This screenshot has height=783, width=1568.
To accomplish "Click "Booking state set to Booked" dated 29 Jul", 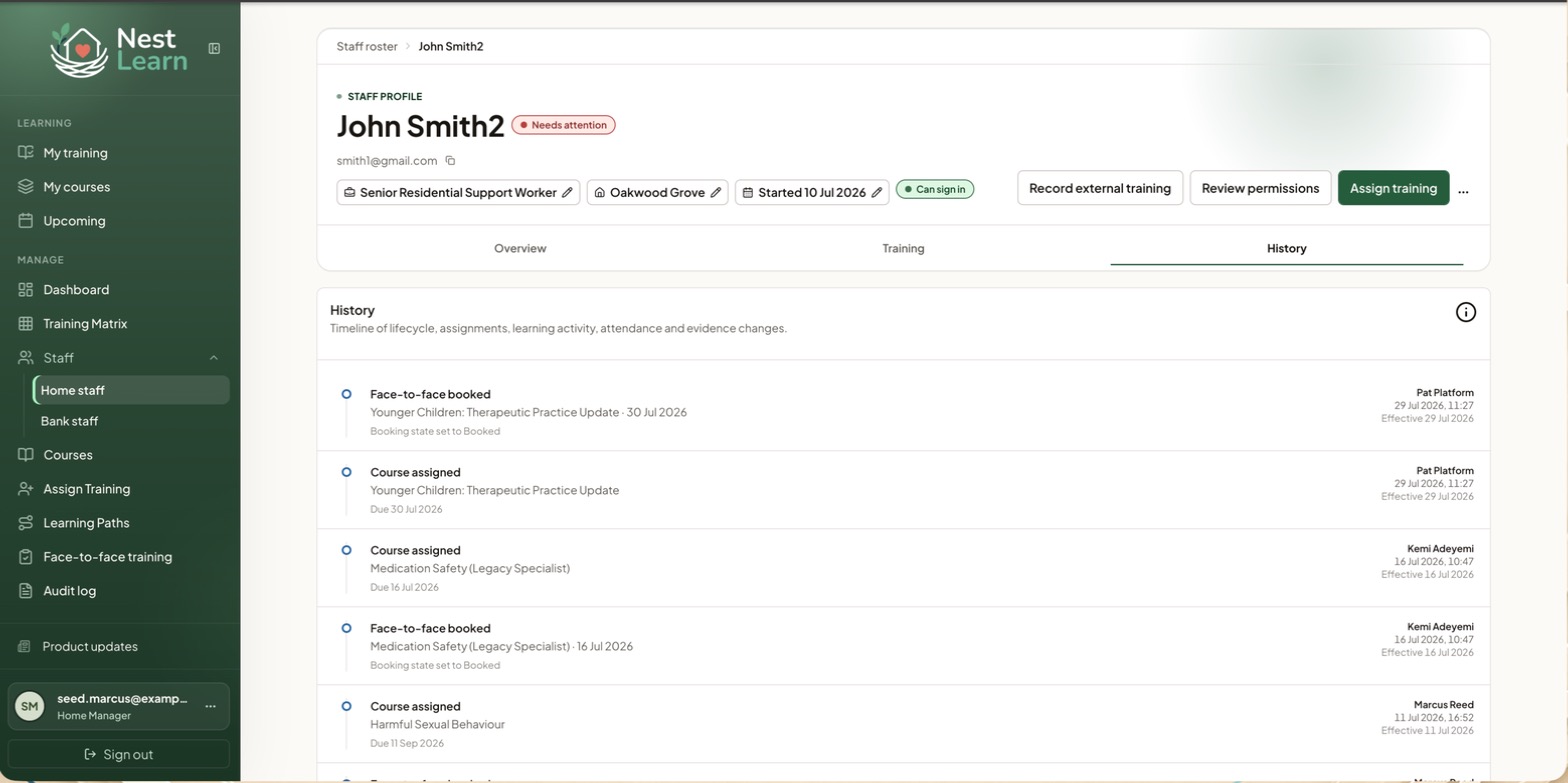I will 435,432.
